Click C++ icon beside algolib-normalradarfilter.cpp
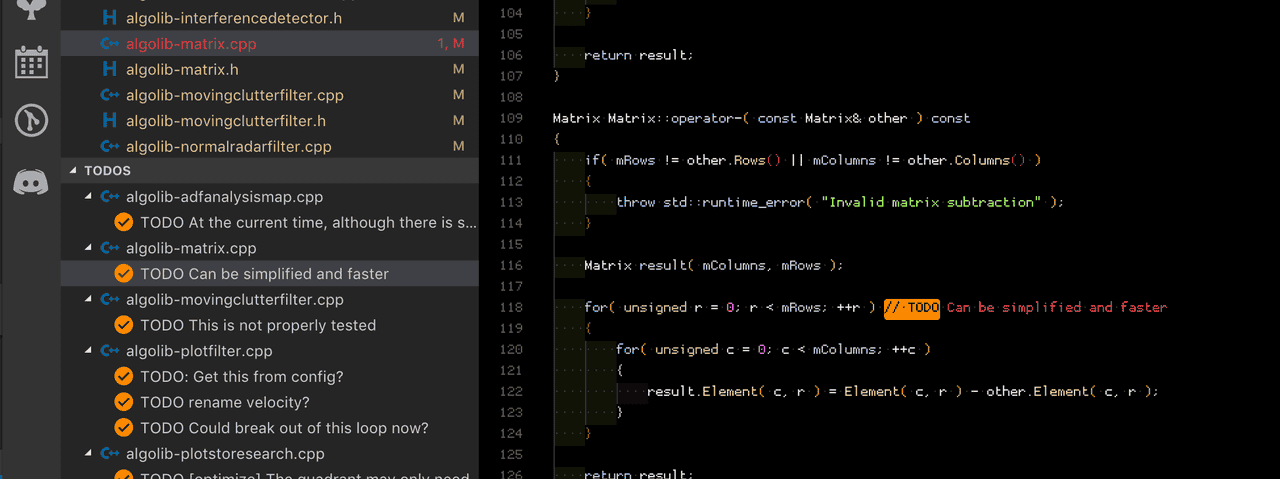The height and width of the screenshot is (479, 1280). pyautogui.click(x=110, y=147)
